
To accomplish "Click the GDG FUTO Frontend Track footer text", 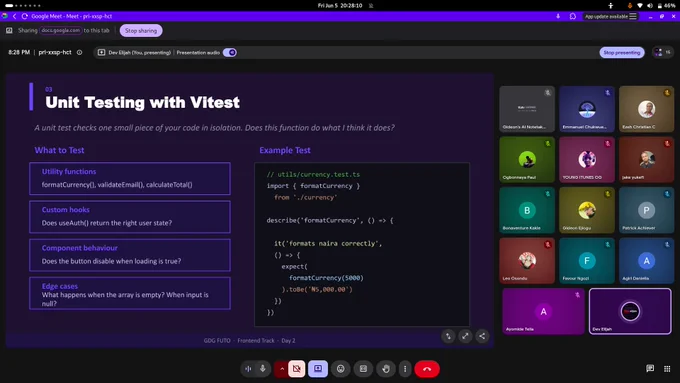I will tap(249, 340).
